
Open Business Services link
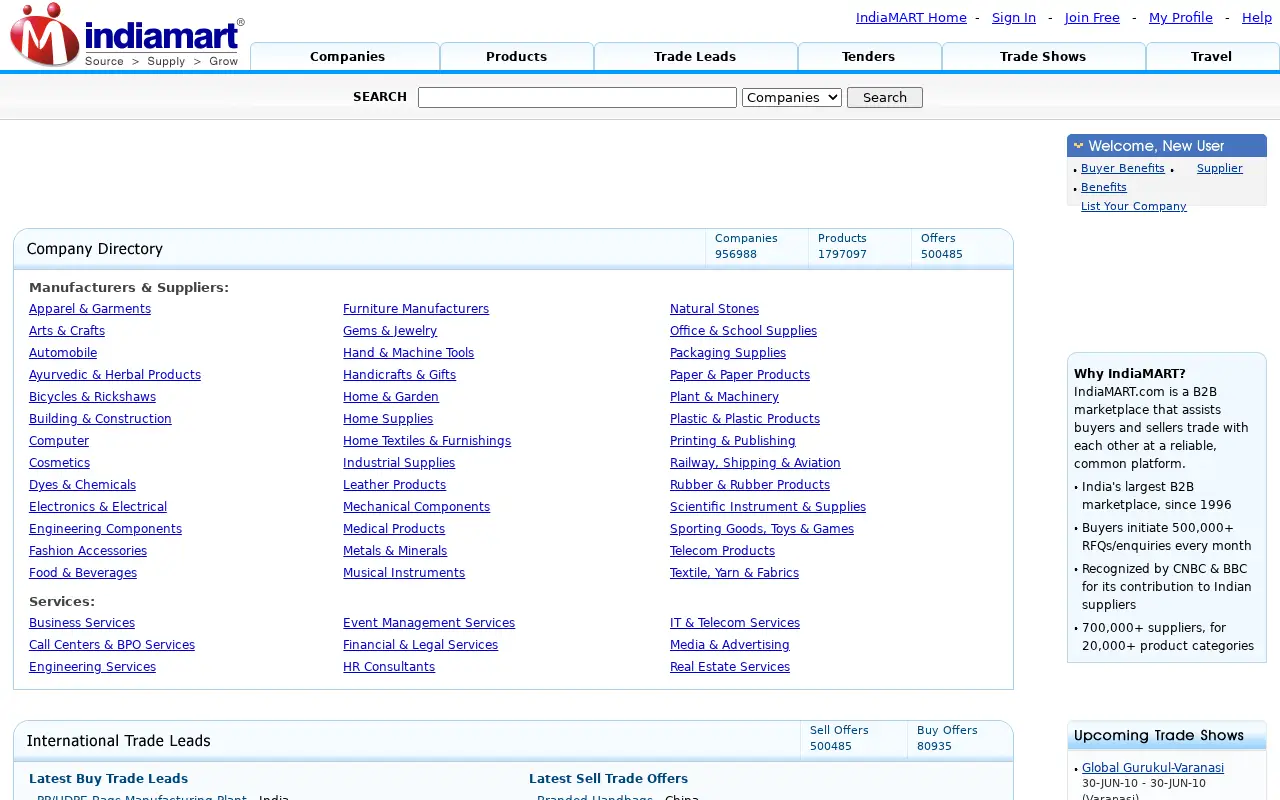[82, 623]
